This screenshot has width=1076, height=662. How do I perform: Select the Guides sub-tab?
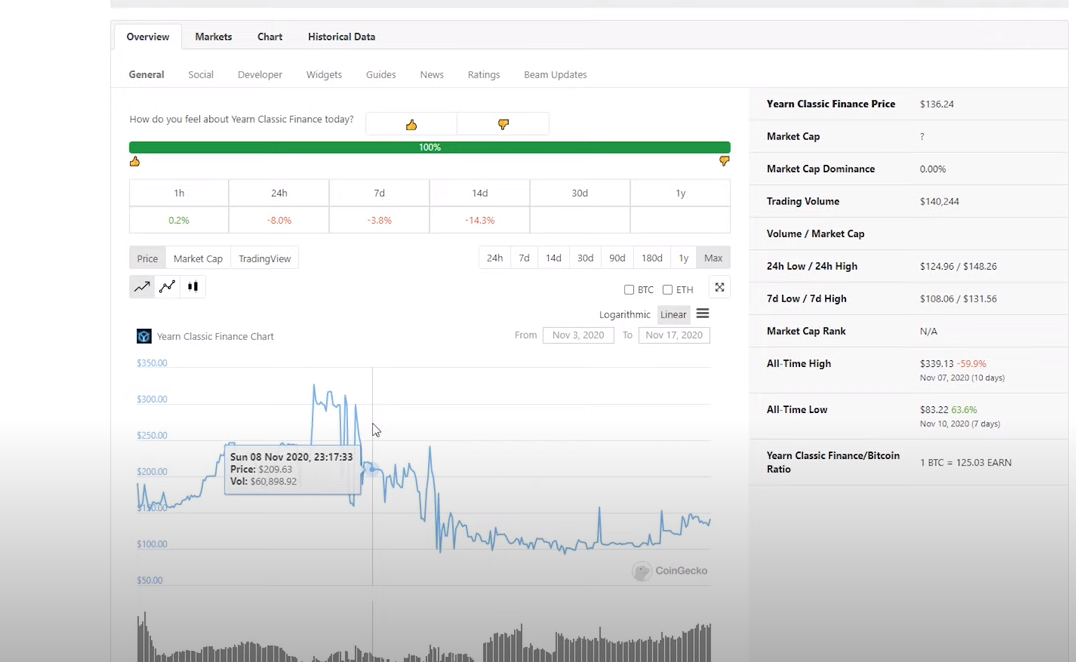pyautogui.click(x=381, y=74)
